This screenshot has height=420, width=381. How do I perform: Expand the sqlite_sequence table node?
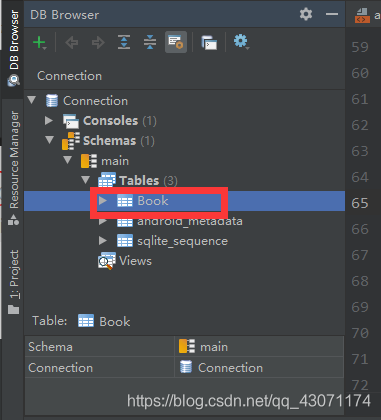(103, 240)
